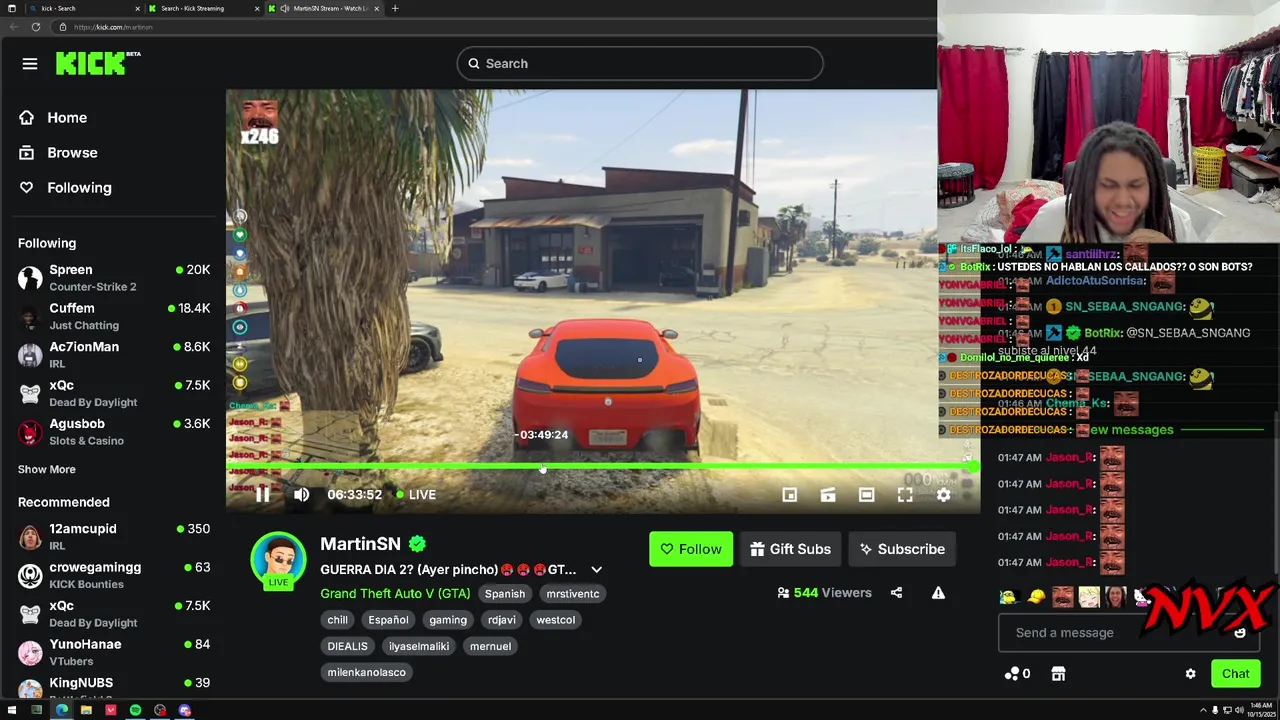Open emoji picker in chat input
This screenshot has height=720, width=1280.
tap(1240, 633)
